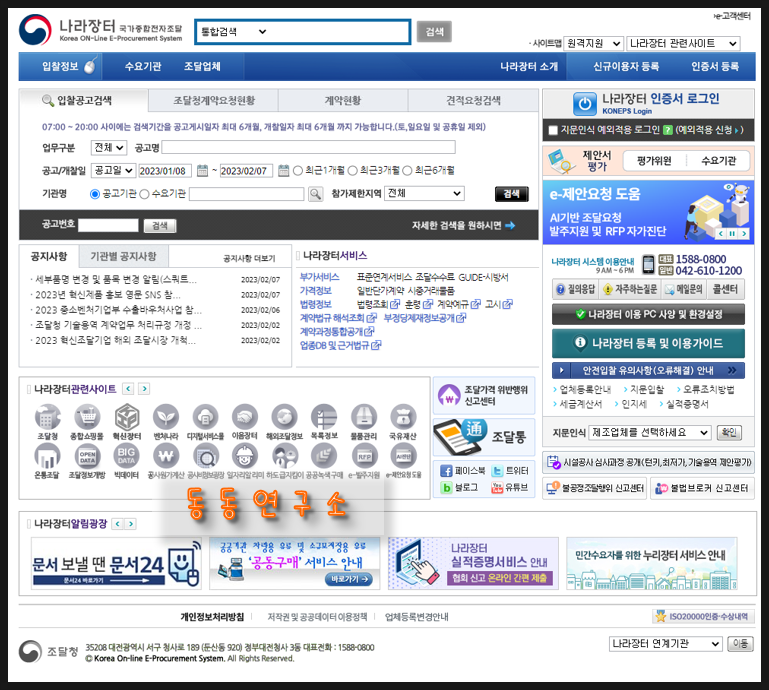
Task: Open the 나라장터 관련사이트 dropdown at top
Action: click(x=684, y=44)
